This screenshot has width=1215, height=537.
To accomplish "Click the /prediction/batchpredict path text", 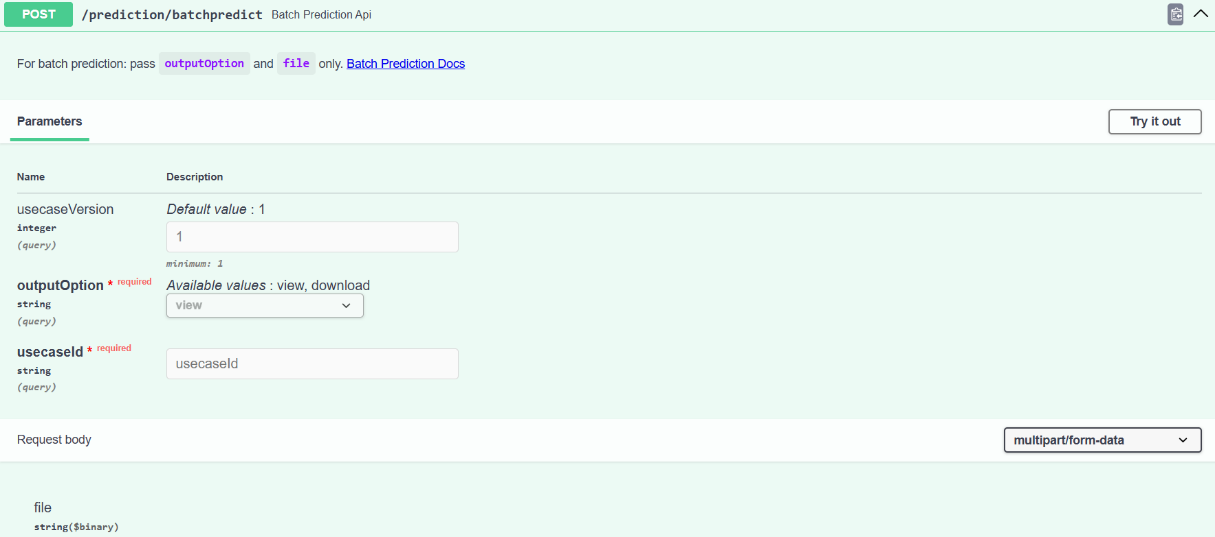I will click(x=172, y=15).
